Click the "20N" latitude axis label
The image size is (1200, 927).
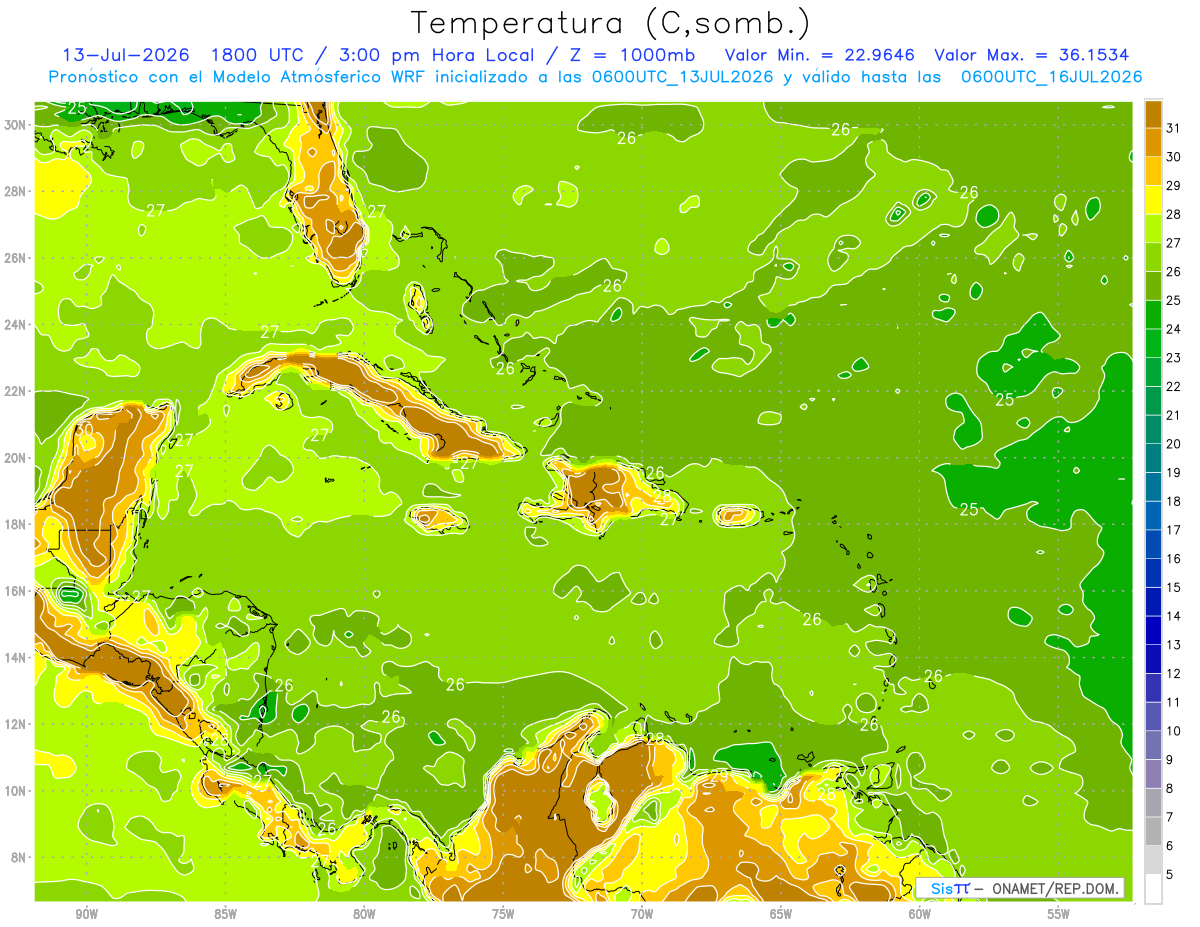pyautogui.click(x=16, y=458)
